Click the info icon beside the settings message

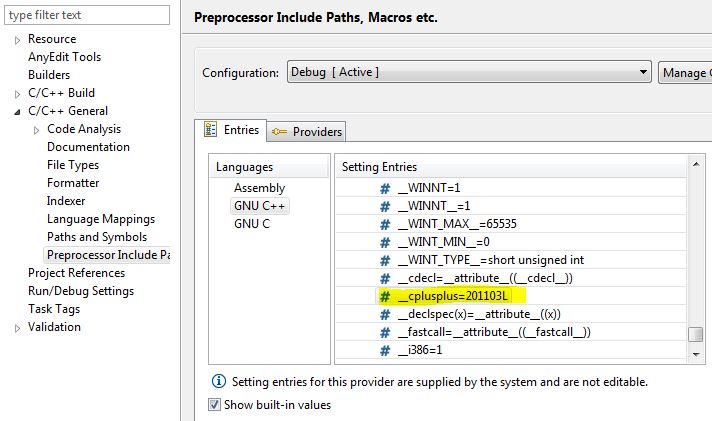tap(219, 382)
